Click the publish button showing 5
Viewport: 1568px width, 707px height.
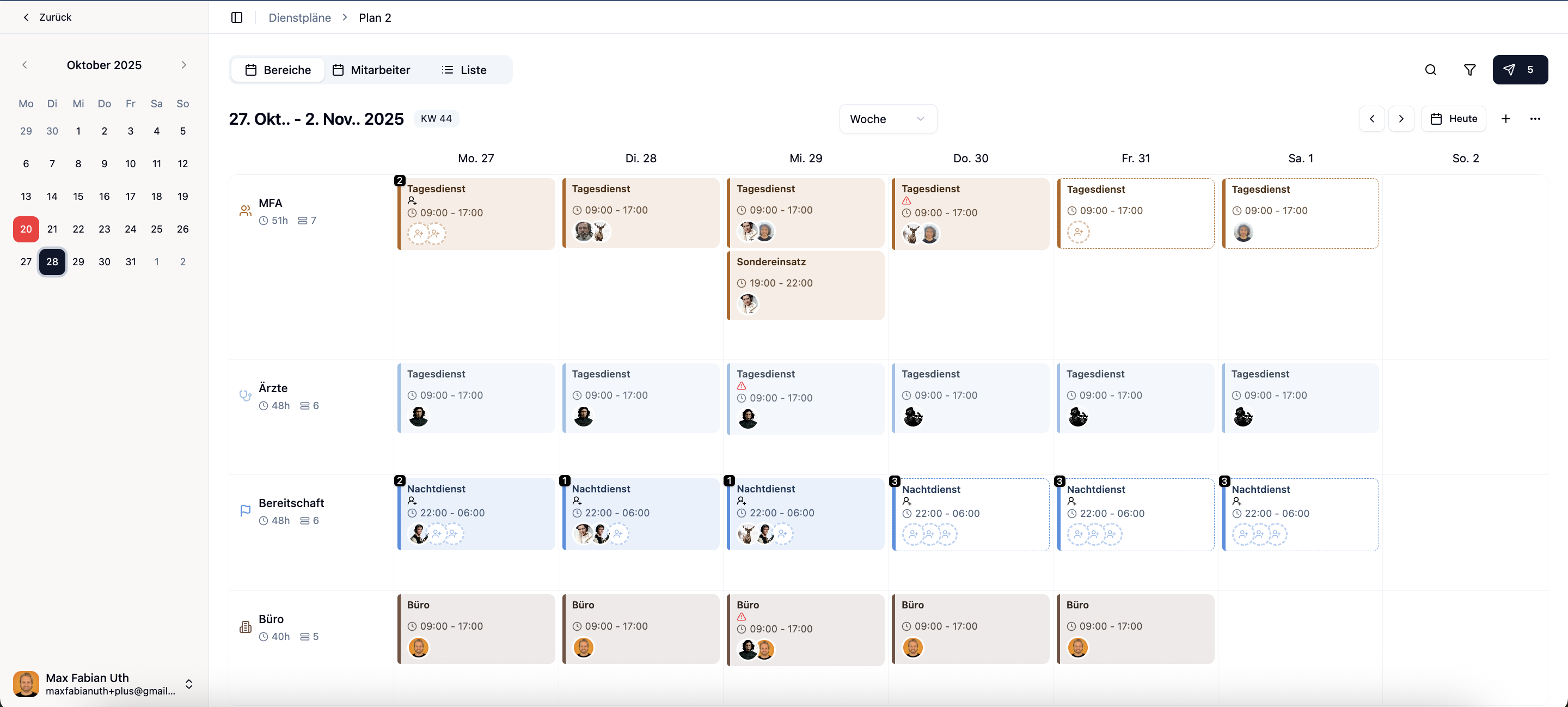click(x=1520, y=70)
